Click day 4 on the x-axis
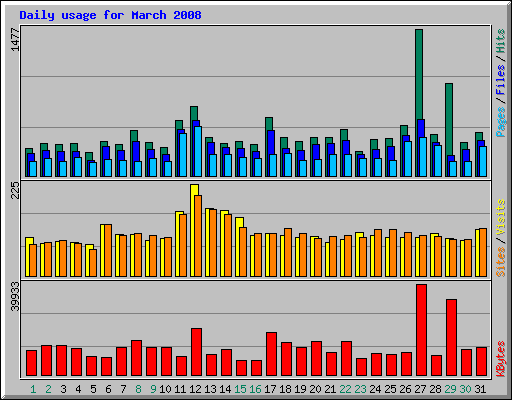 [78, 389]
